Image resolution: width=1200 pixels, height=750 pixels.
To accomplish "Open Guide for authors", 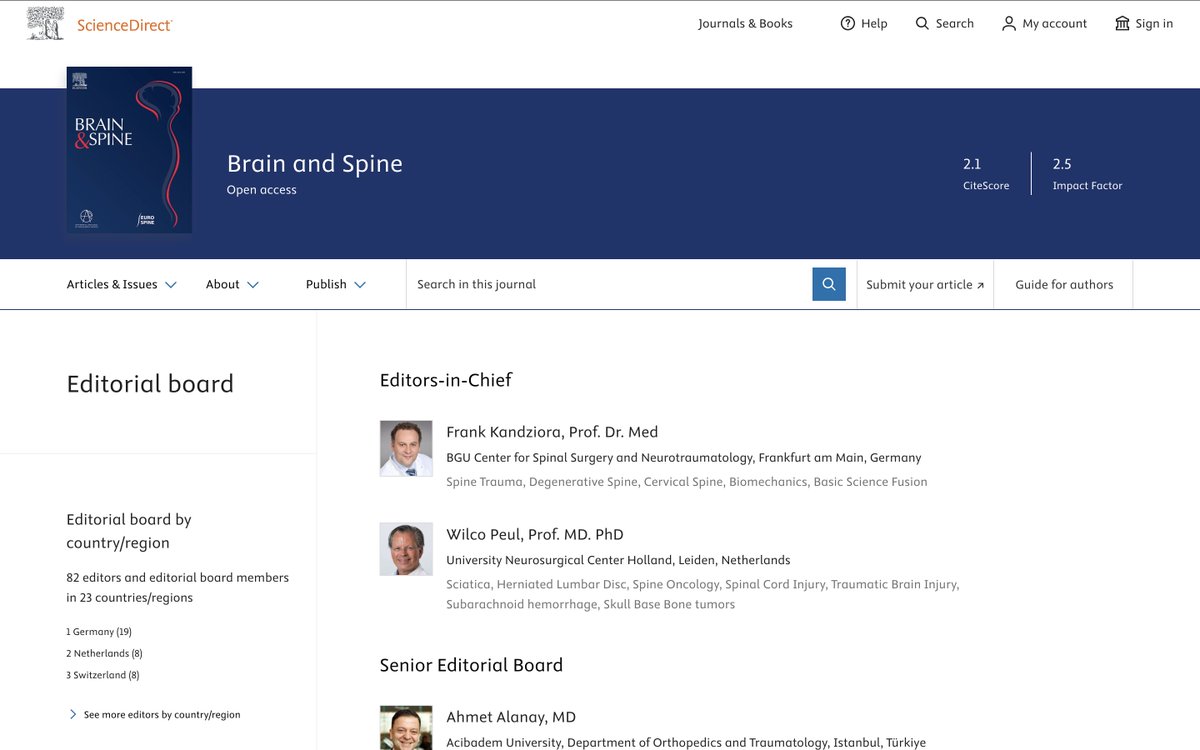I will pyautogui.click(x=1064, y=284).
